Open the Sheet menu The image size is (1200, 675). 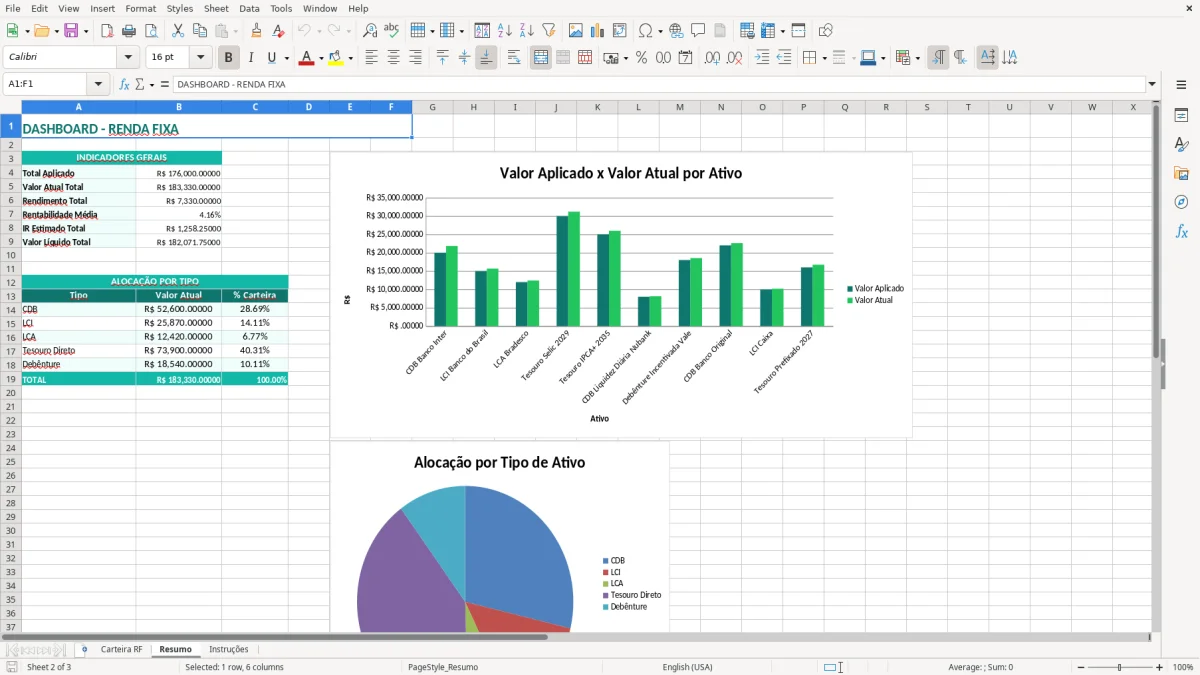pyautogui.click(x=216, y=8)
